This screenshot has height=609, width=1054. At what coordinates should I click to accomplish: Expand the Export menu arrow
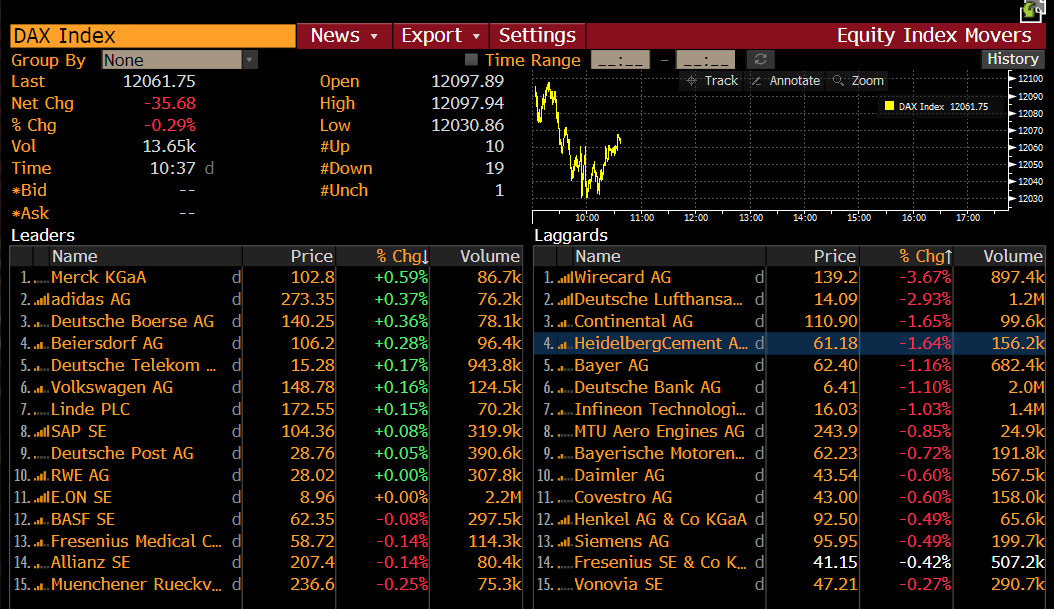[x=475, y=36]
